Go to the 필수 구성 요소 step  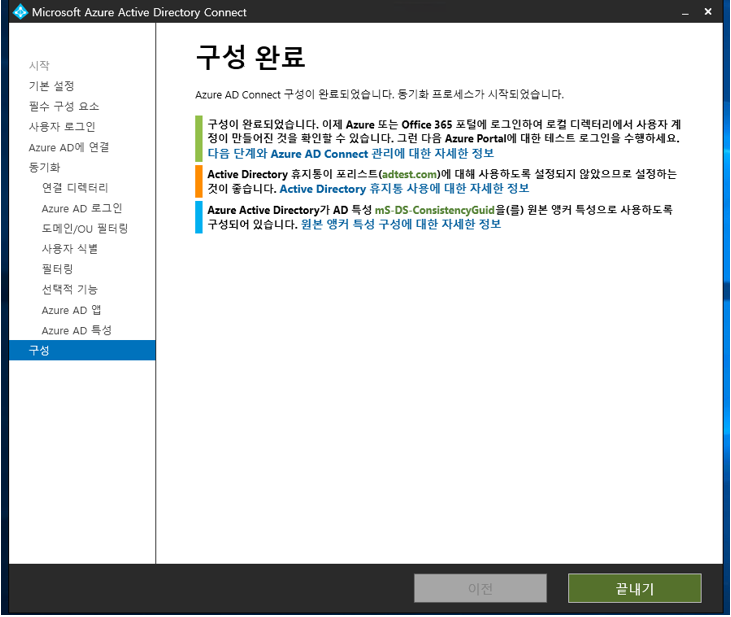click(x=64, y=106)
